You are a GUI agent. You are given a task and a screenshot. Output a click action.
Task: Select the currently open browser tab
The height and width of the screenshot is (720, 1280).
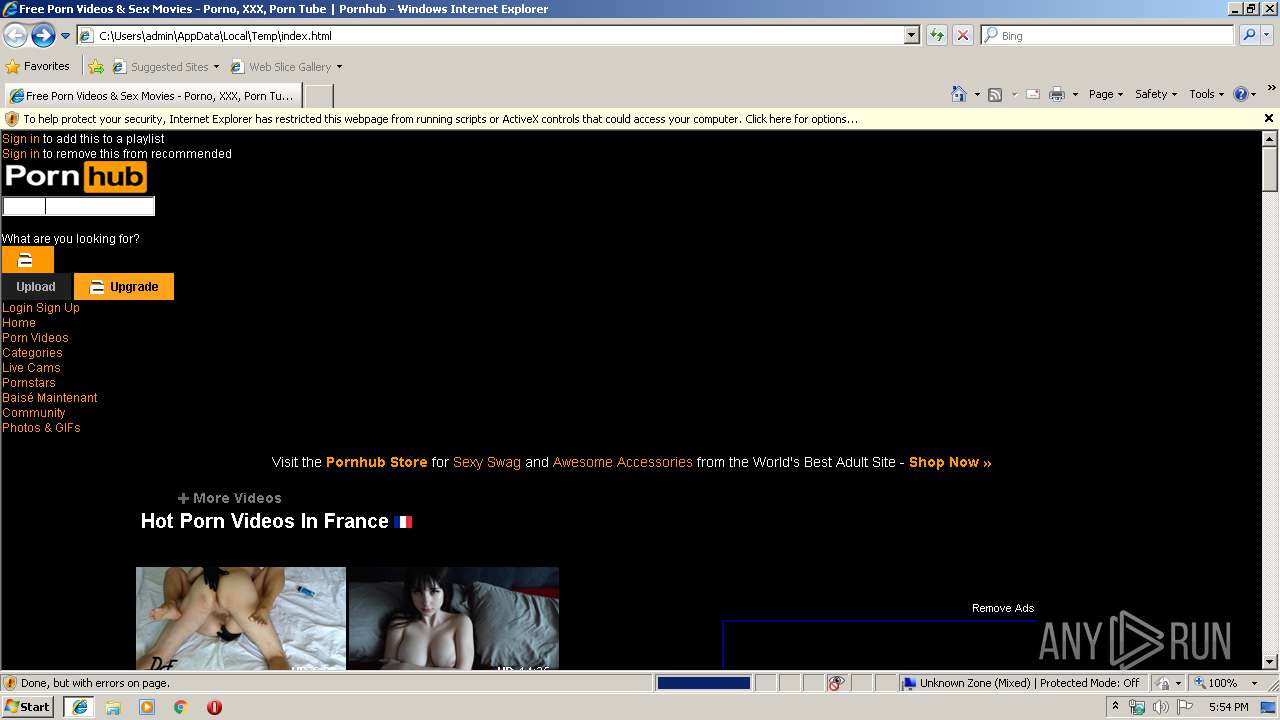pos(152,96)
